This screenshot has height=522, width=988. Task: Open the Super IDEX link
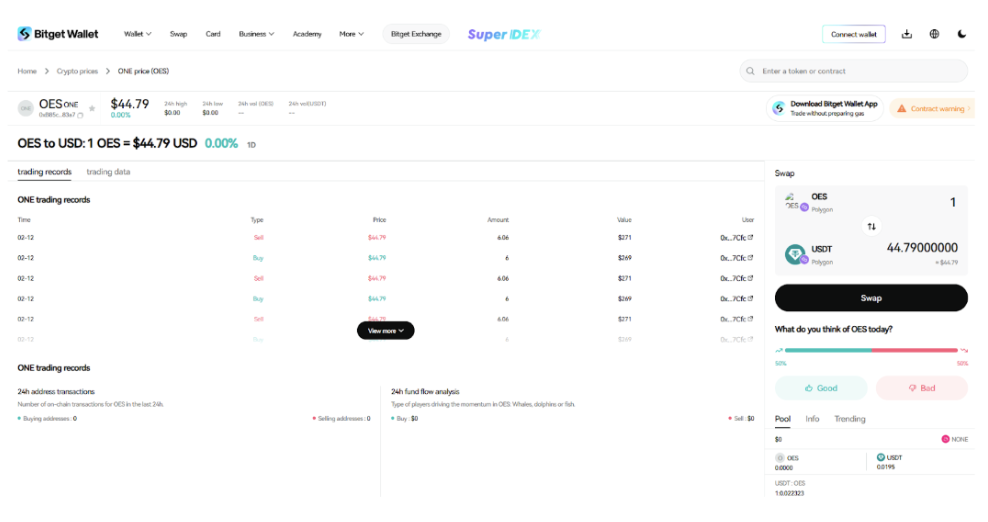tap(503, 34)
